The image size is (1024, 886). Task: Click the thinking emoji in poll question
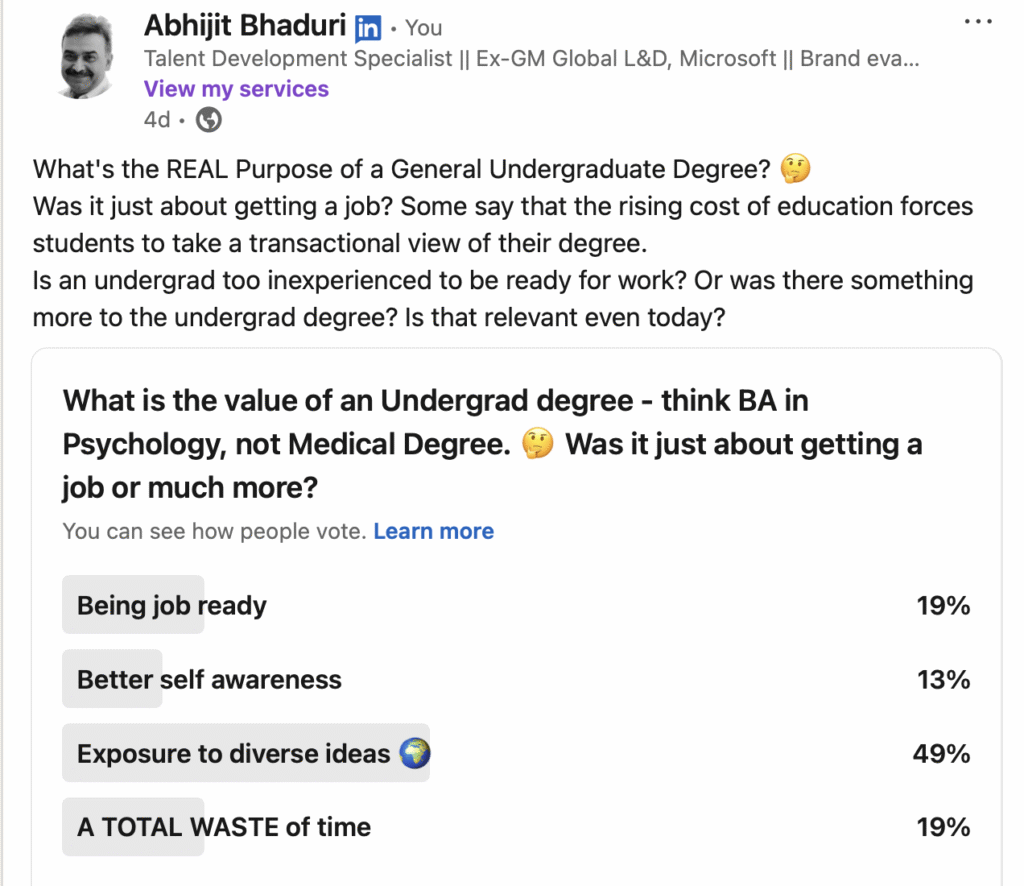coord(538,445)
